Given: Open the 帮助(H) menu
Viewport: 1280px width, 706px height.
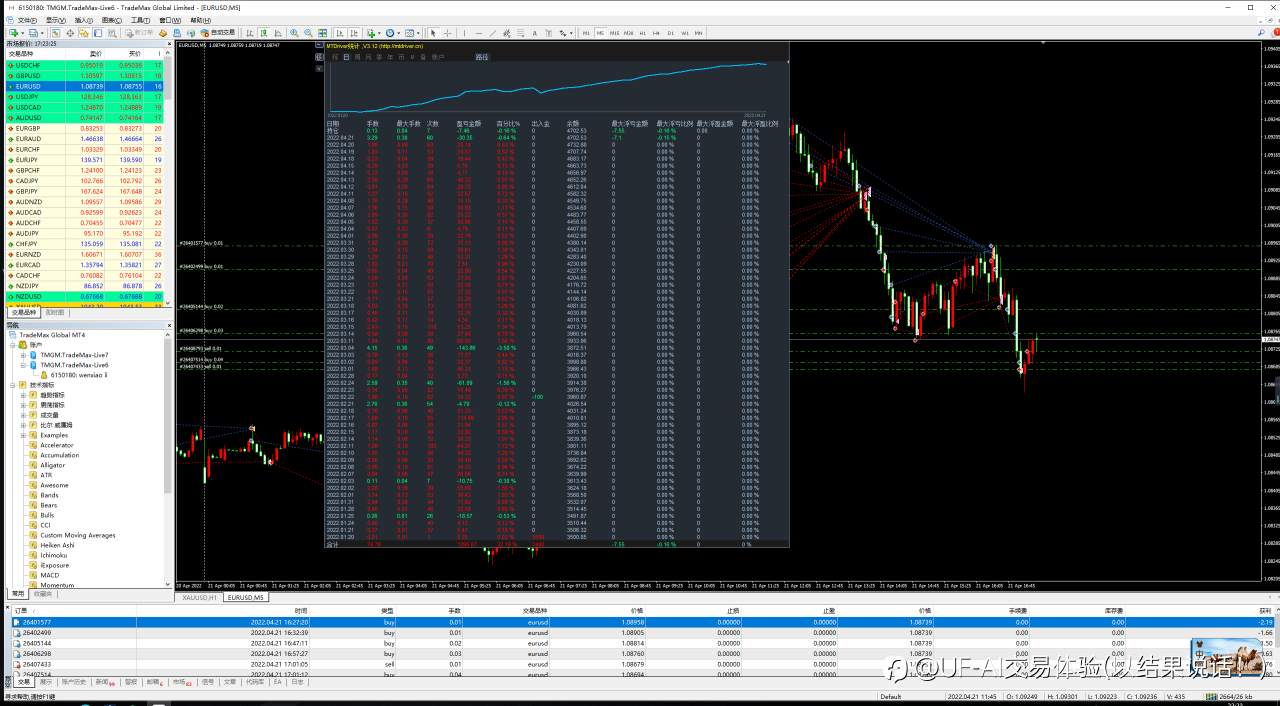Looking at the screenshot, I should click(x=200, y=20).
